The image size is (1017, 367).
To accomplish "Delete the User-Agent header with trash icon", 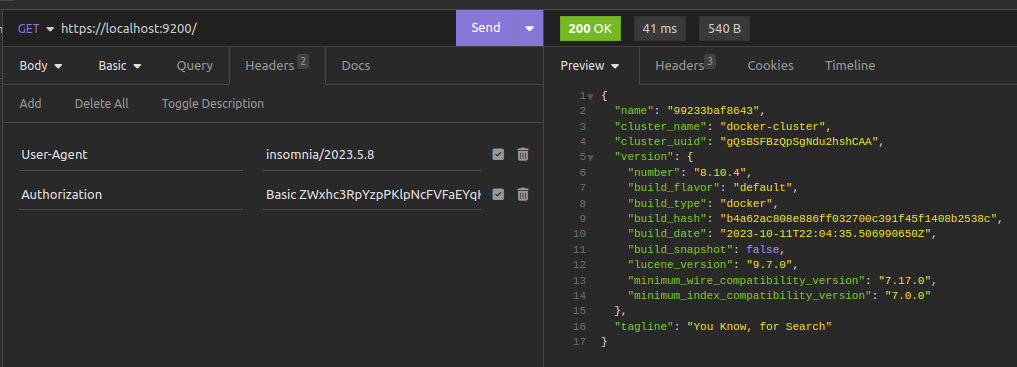I will tap(523, 154).
